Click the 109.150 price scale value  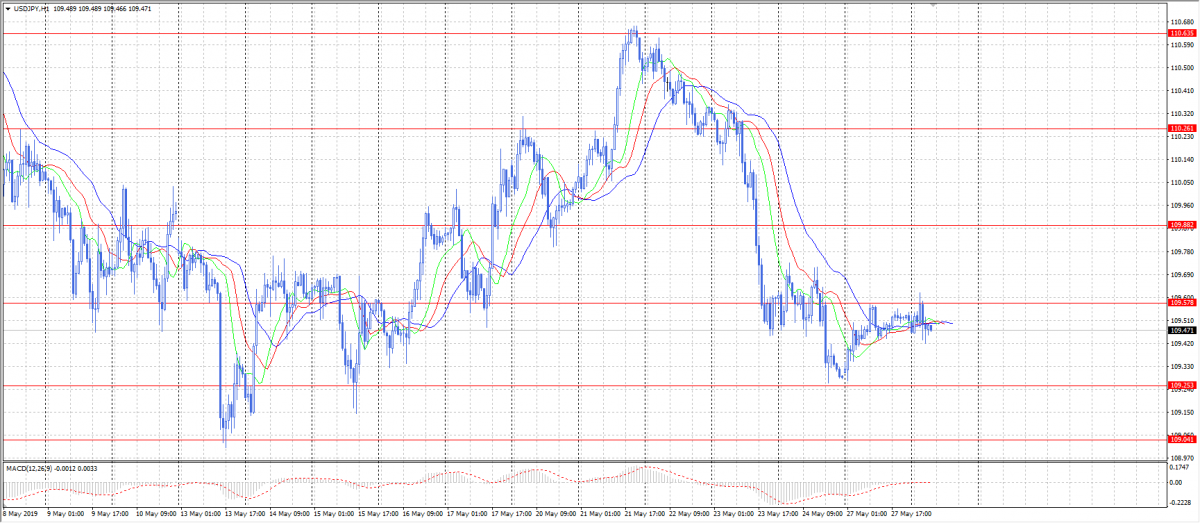point(1183,412)
